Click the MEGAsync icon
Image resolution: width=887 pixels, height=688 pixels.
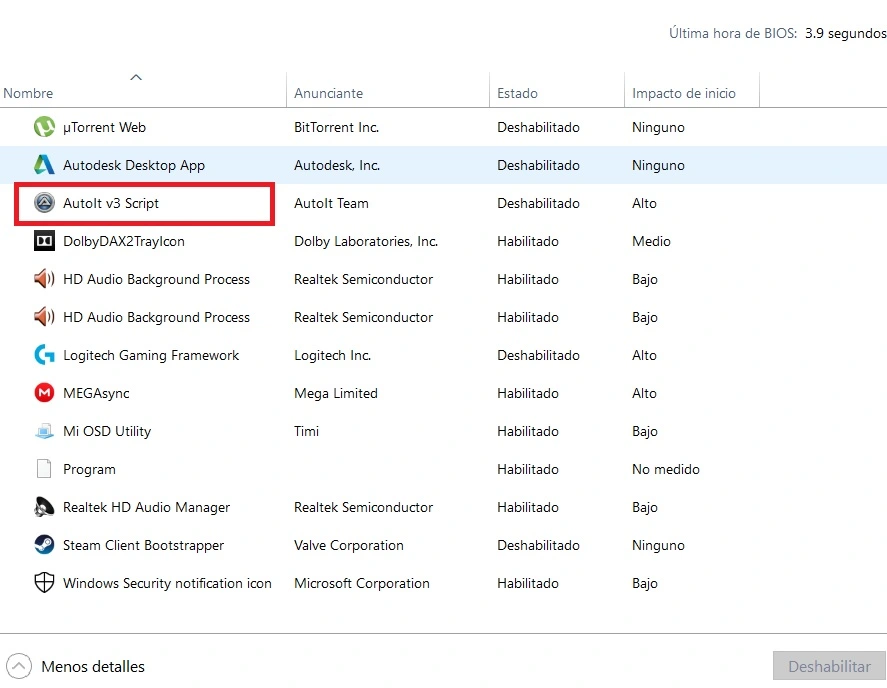click(44, 393)
